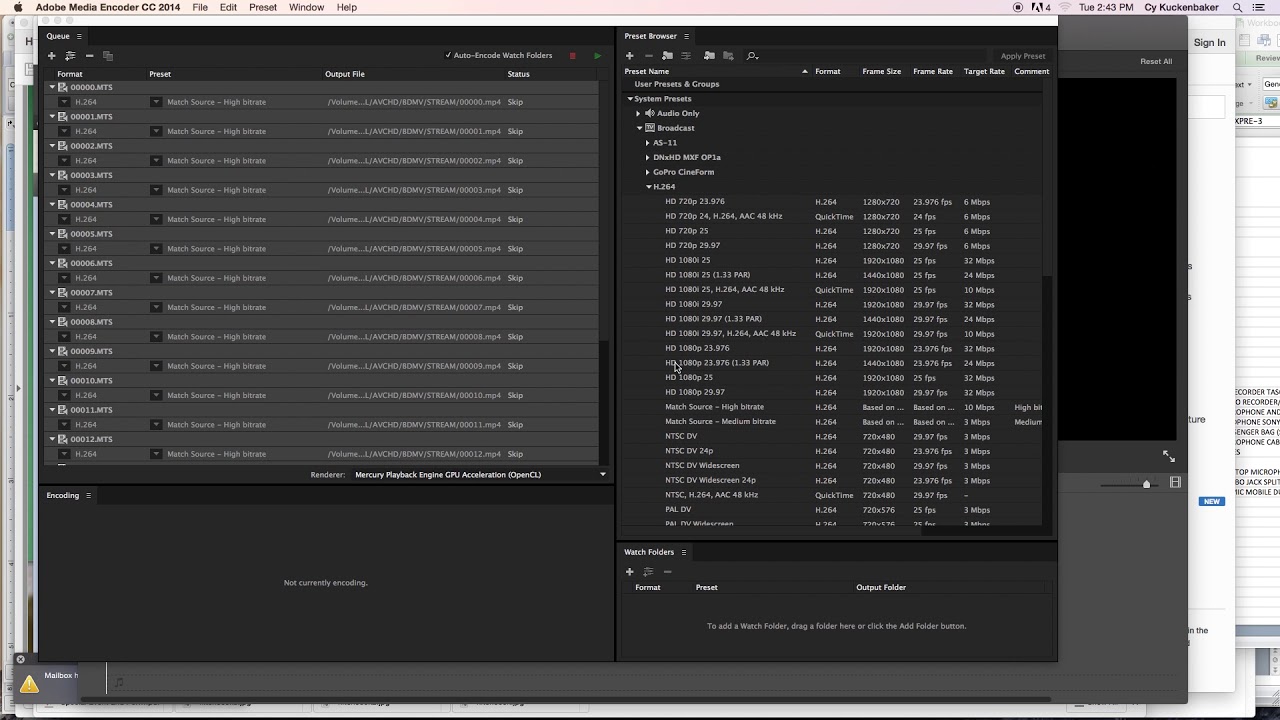Click Apply Preset button

coord(1022,56)
